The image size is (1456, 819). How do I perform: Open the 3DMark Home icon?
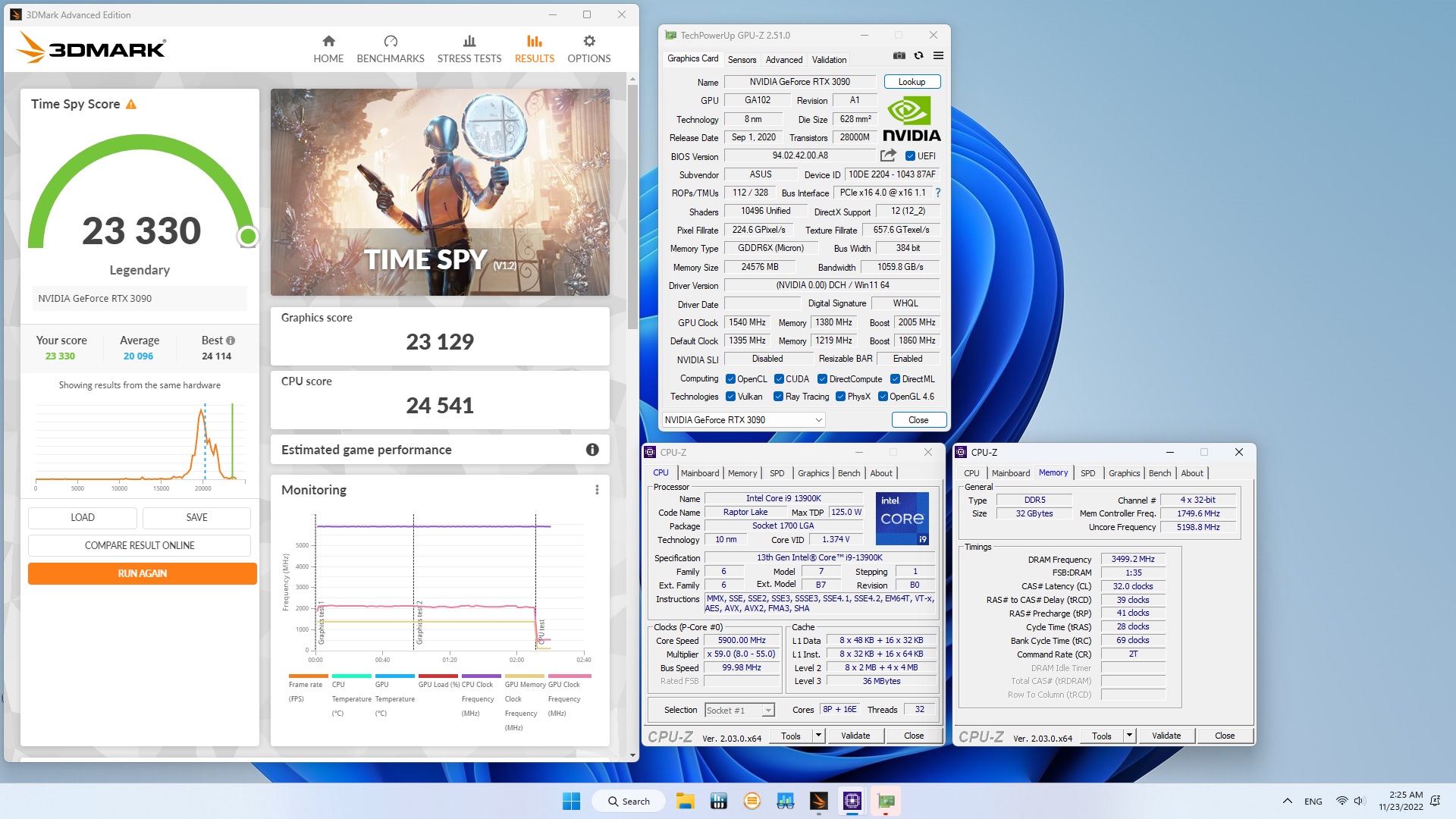point(328,41)
